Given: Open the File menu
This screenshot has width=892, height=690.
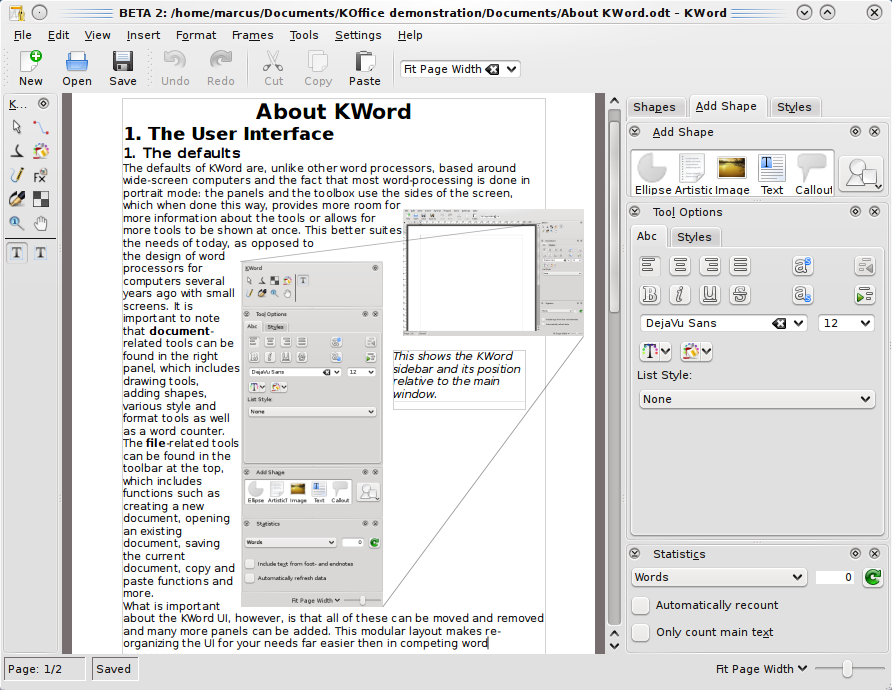Looking at the screenshot, I should pyautogui.click(x=23, y=35).
